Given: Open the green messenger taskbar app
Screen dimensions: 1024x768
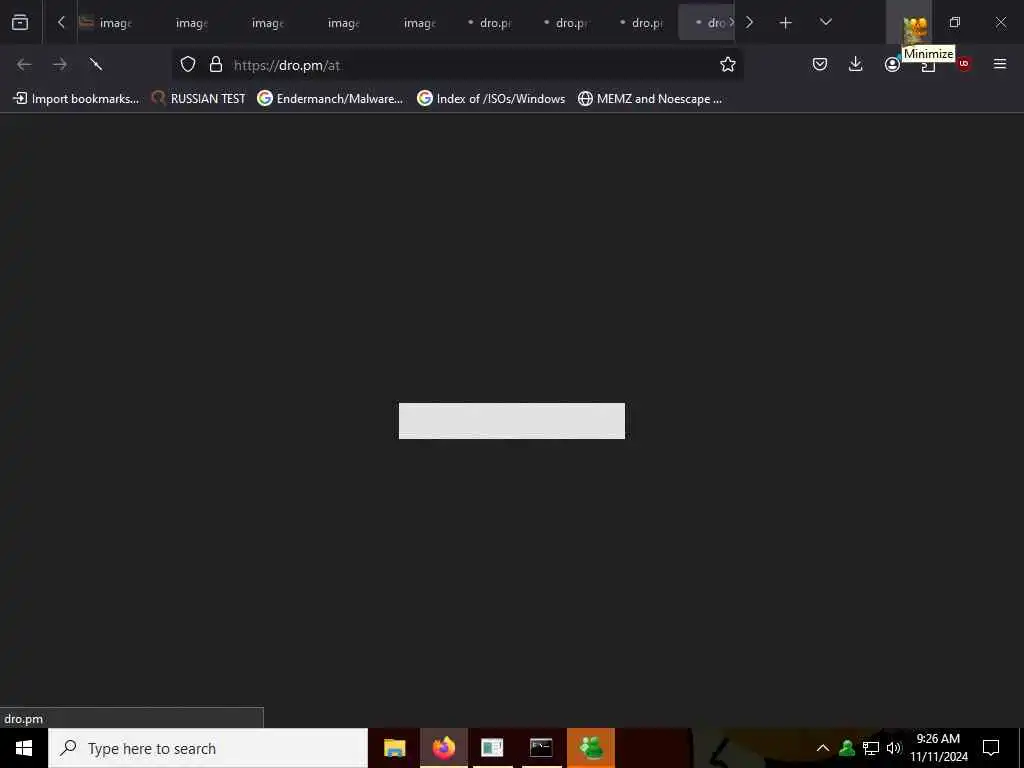Looking at the screenshot, I should click(590, 748).
